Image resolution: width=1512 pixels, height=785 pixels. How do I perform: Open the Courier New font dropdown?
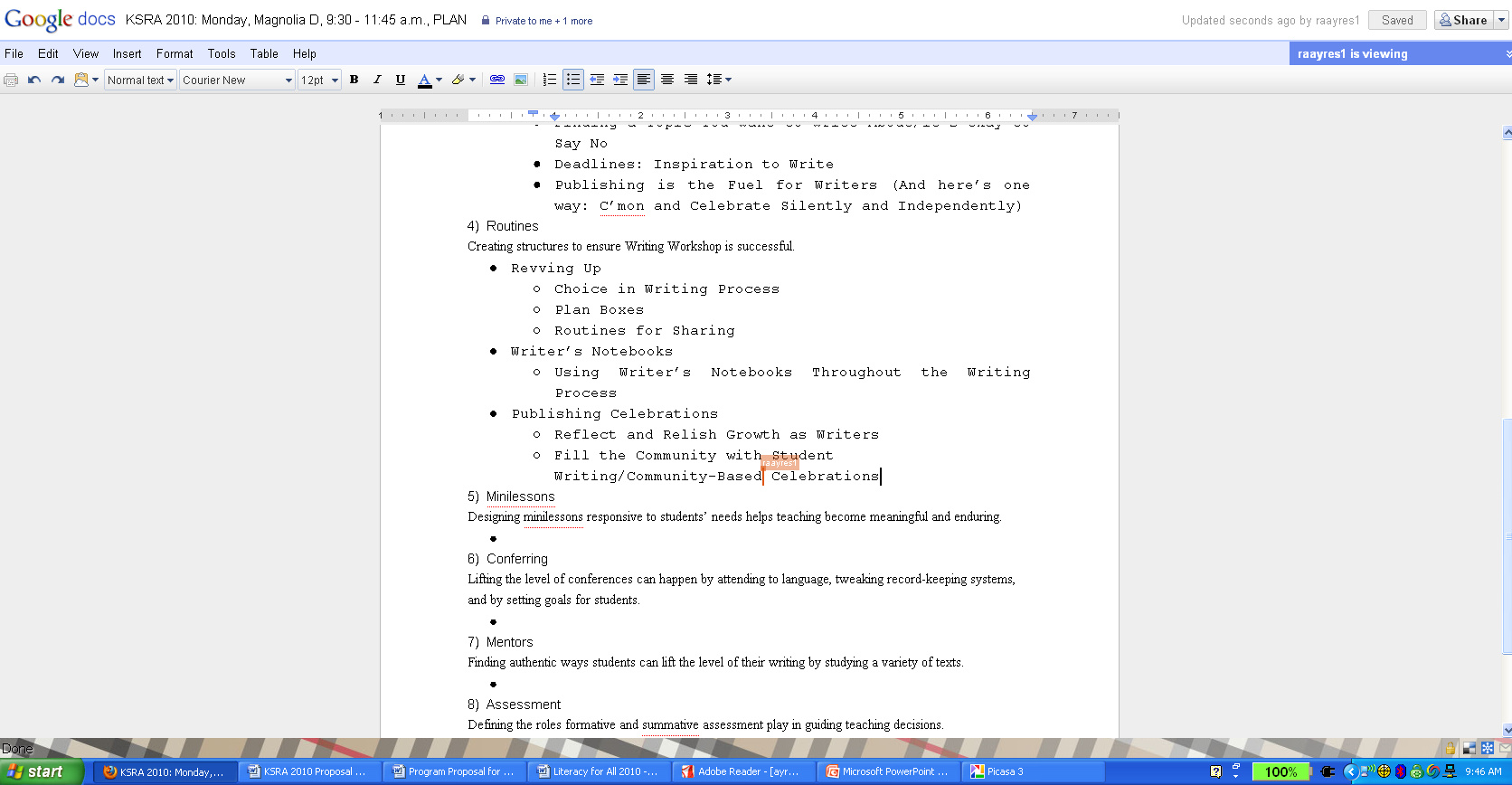(x=237, y=80)
